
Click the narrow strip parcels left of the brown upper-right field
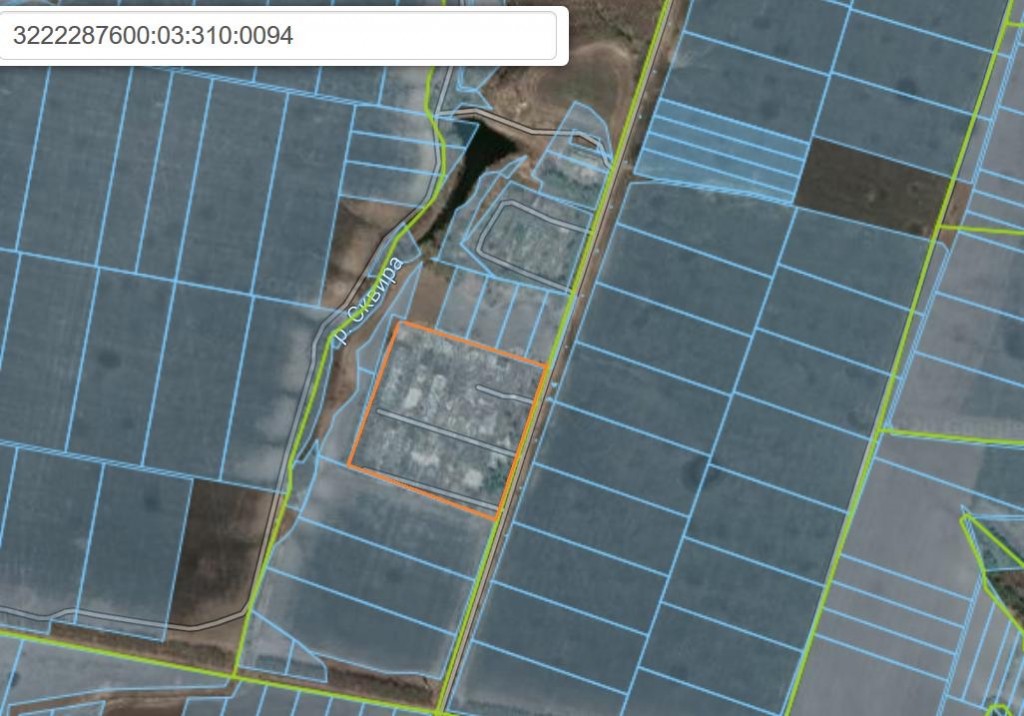pyautogui.click(x=720, y=150)
